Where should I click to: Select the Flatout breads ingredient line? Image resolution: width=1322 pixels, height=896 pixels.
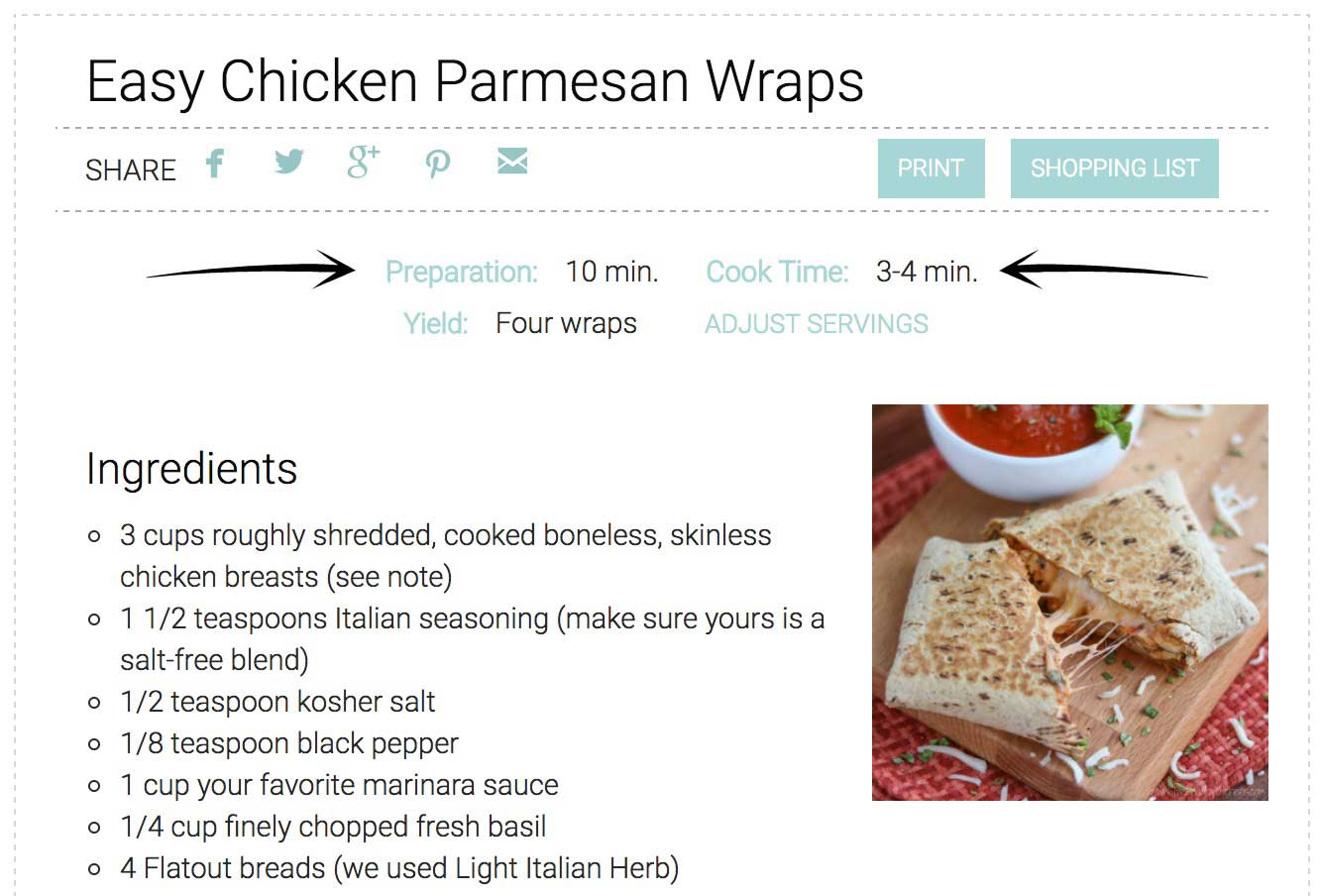pos(399,868)
